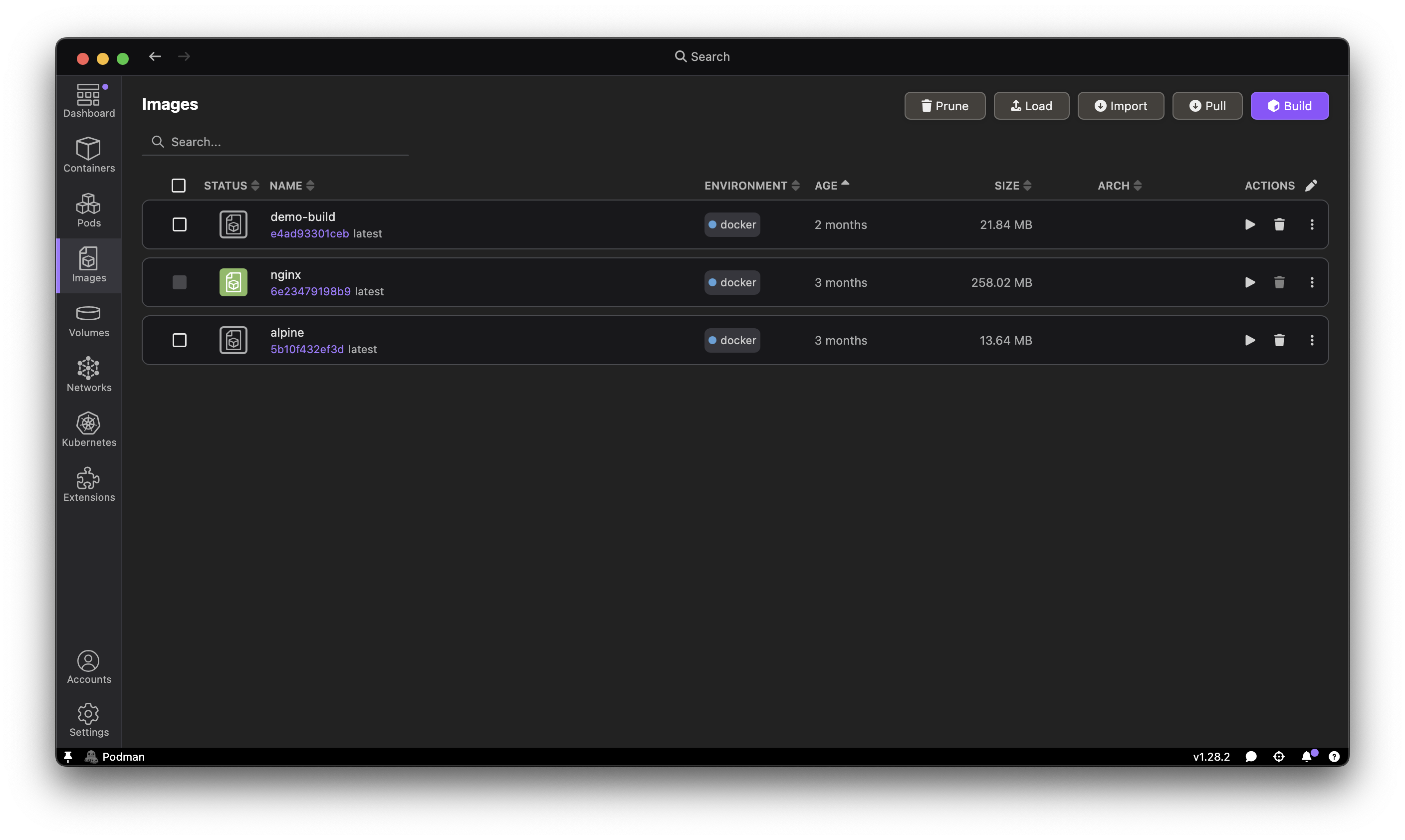Screen dimensions: 1405x840
Task: Click the alpine status icon
Action: point(233,340)
